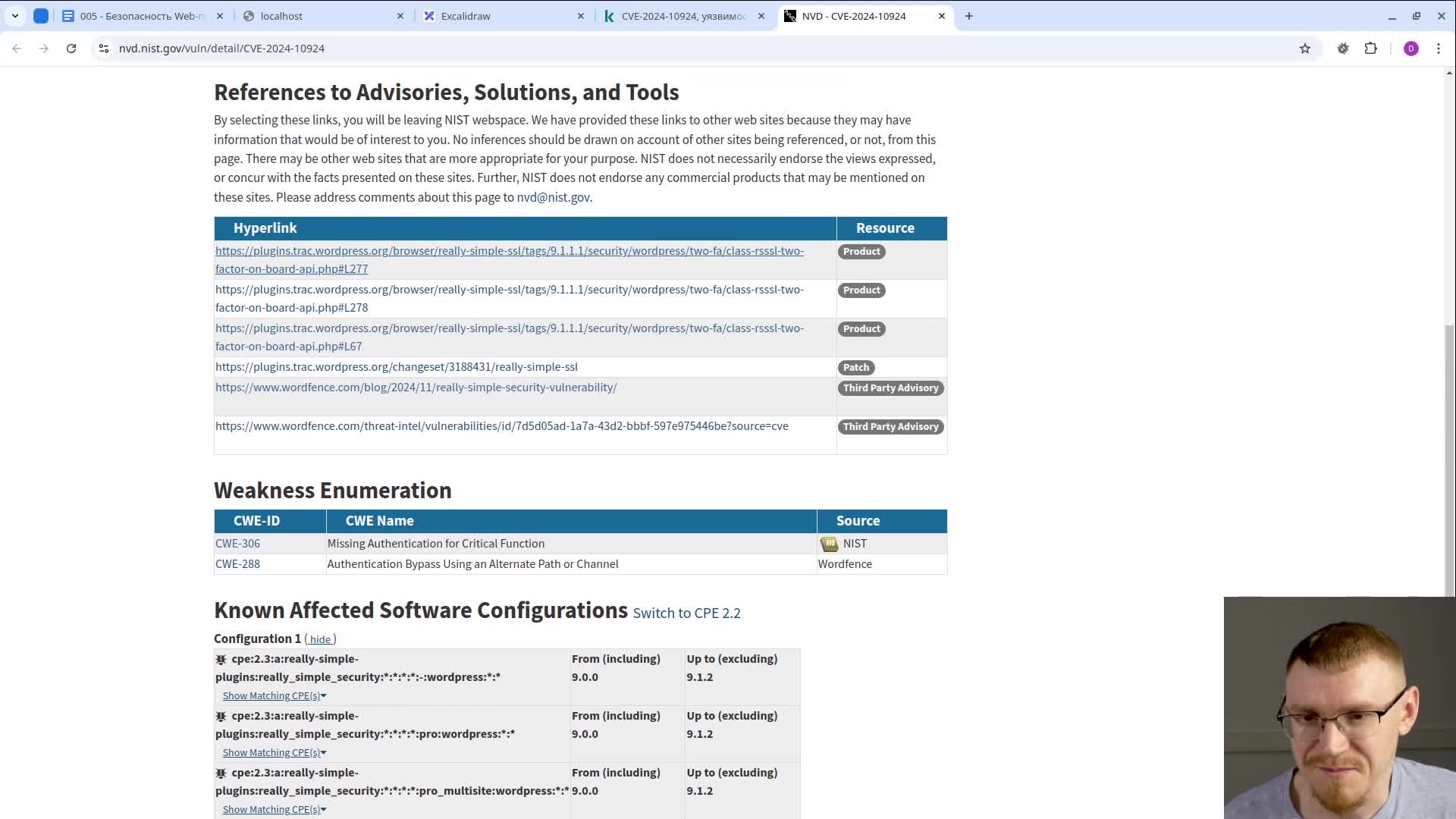Click Switch to CPE 2.2 link
The width and height of the screenshot is (1456, 819).
click(686, 613)
